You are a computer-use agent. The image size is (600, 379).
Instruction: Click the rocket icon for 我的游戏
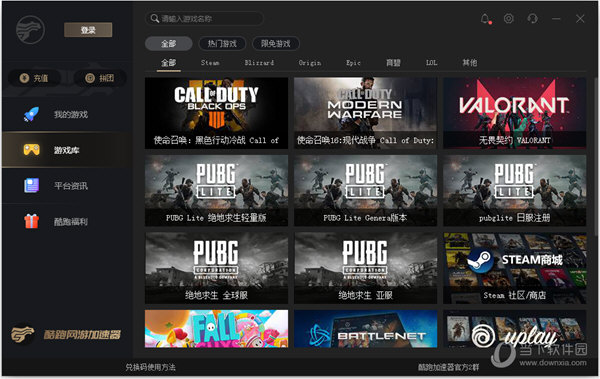[31, 114]
